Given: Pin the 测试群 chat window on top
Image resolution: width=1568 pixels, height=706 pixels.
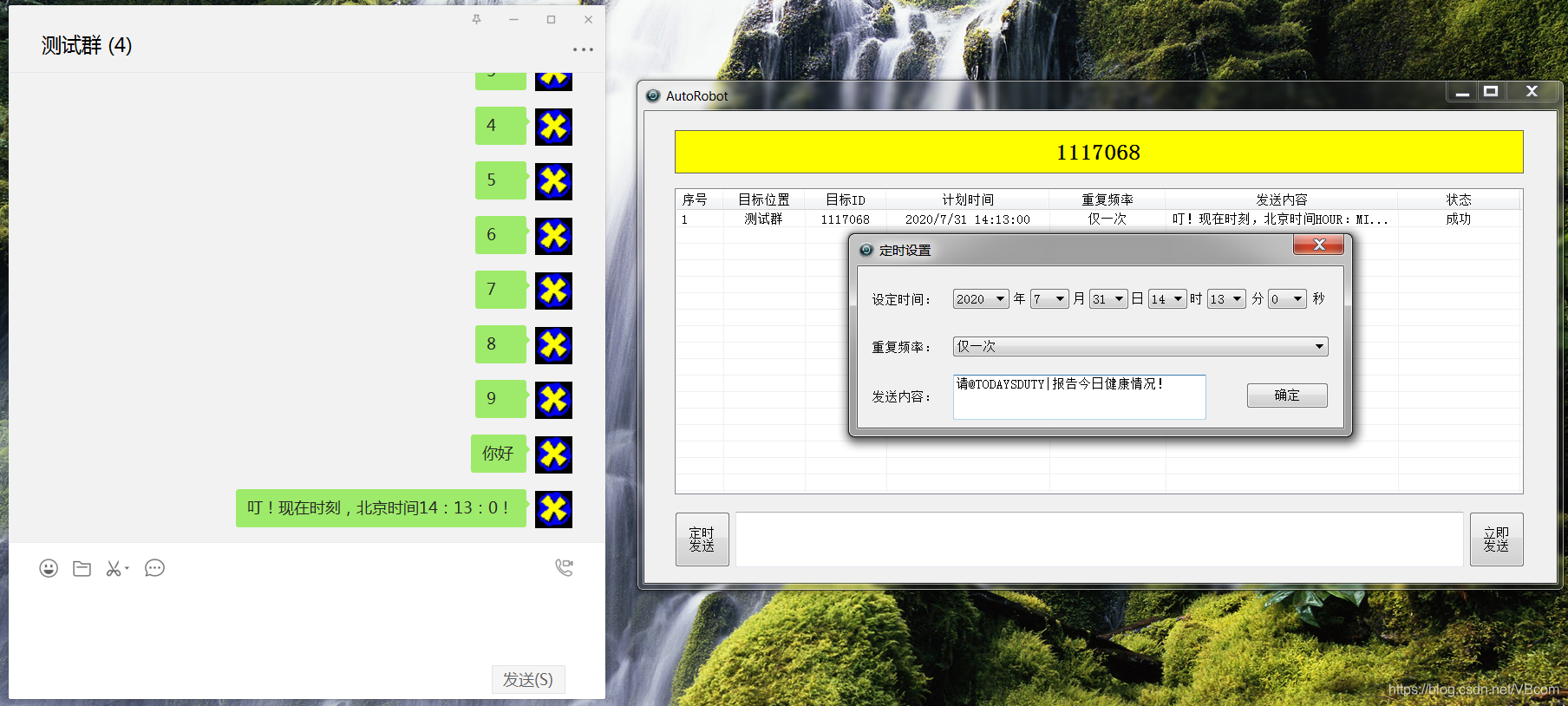Looking at the screenshot, I should (476, 19).
